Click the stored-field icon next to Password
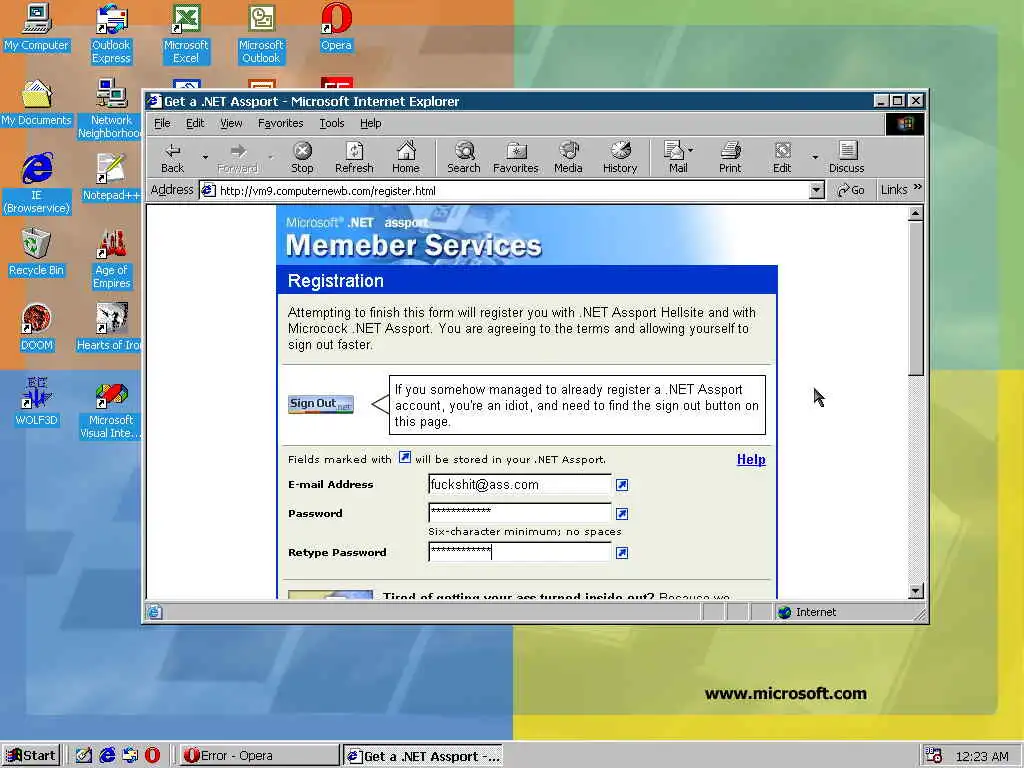The image size is (1024, 768). tap(622, 513)
